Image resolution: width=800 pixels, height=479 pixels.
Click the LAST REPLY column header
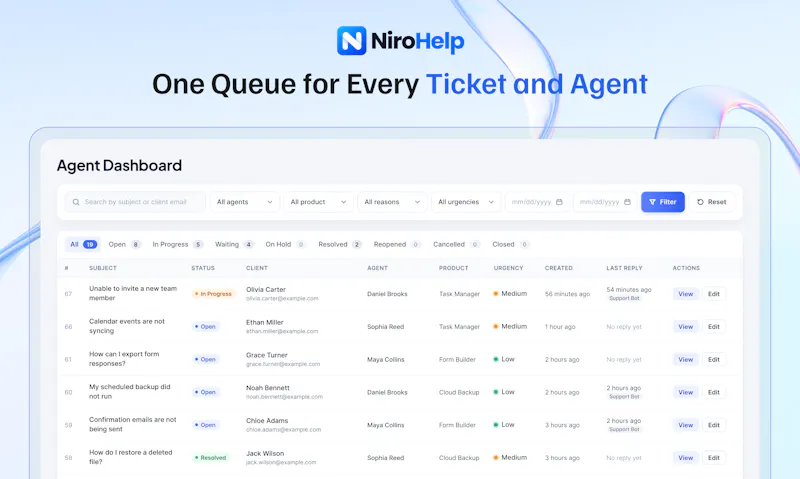624,268
